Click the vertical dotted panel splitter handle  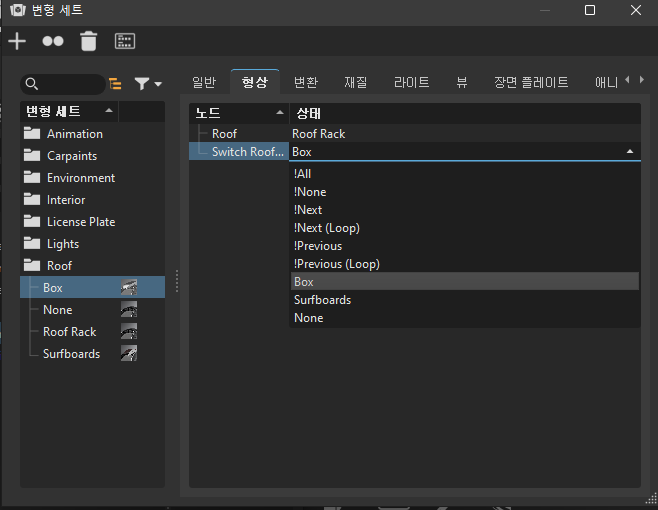click(x=177, y=281)
